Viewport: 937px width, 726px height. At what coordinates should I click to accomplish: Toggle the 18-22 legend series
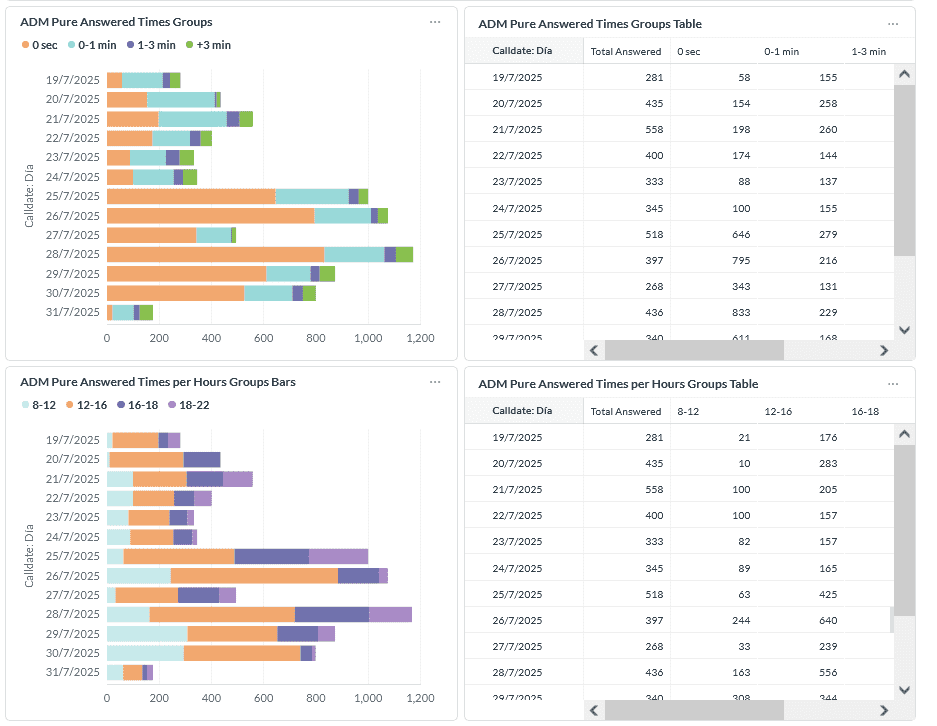(x=189, y=405)
